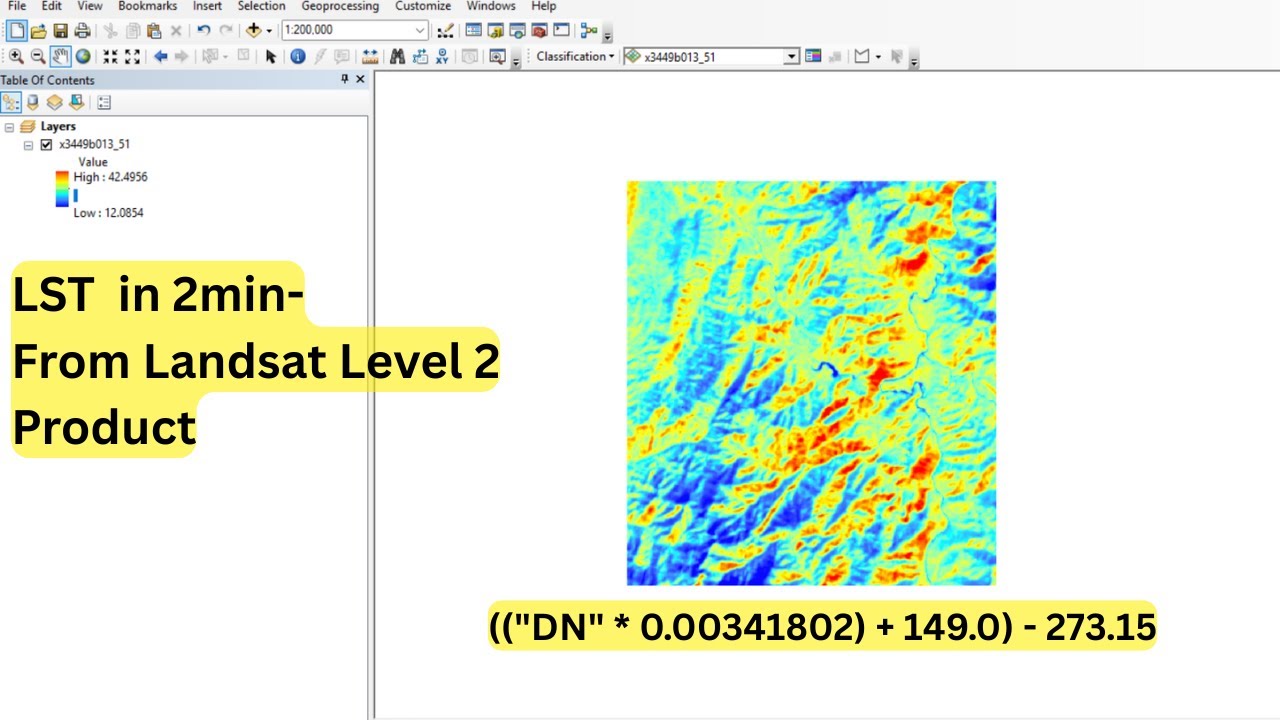Switch to List By Selection view
This screenshot has height=720, width=1280.
point(76,102)
